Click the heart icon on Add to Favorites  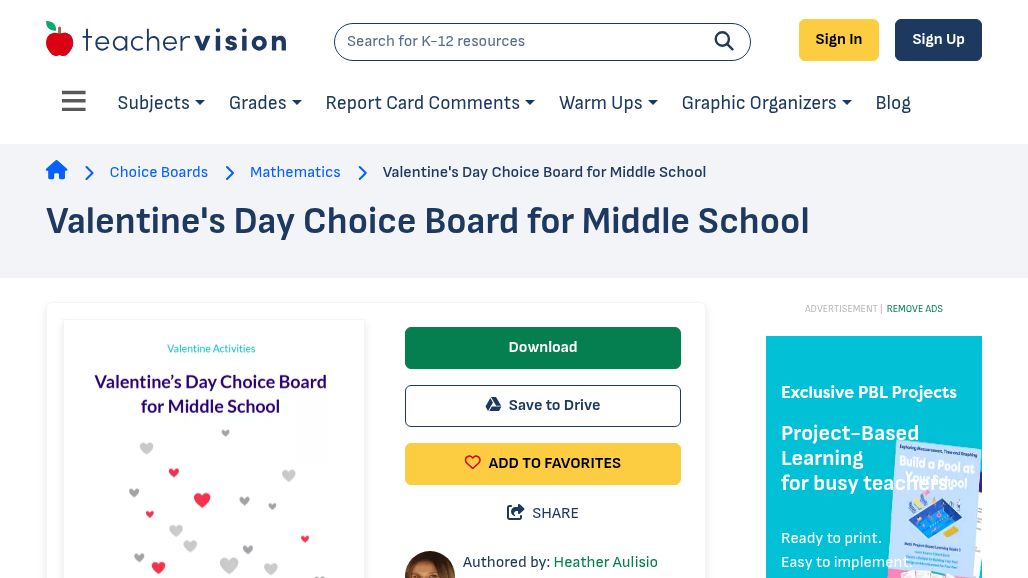[x=473, y=463]
